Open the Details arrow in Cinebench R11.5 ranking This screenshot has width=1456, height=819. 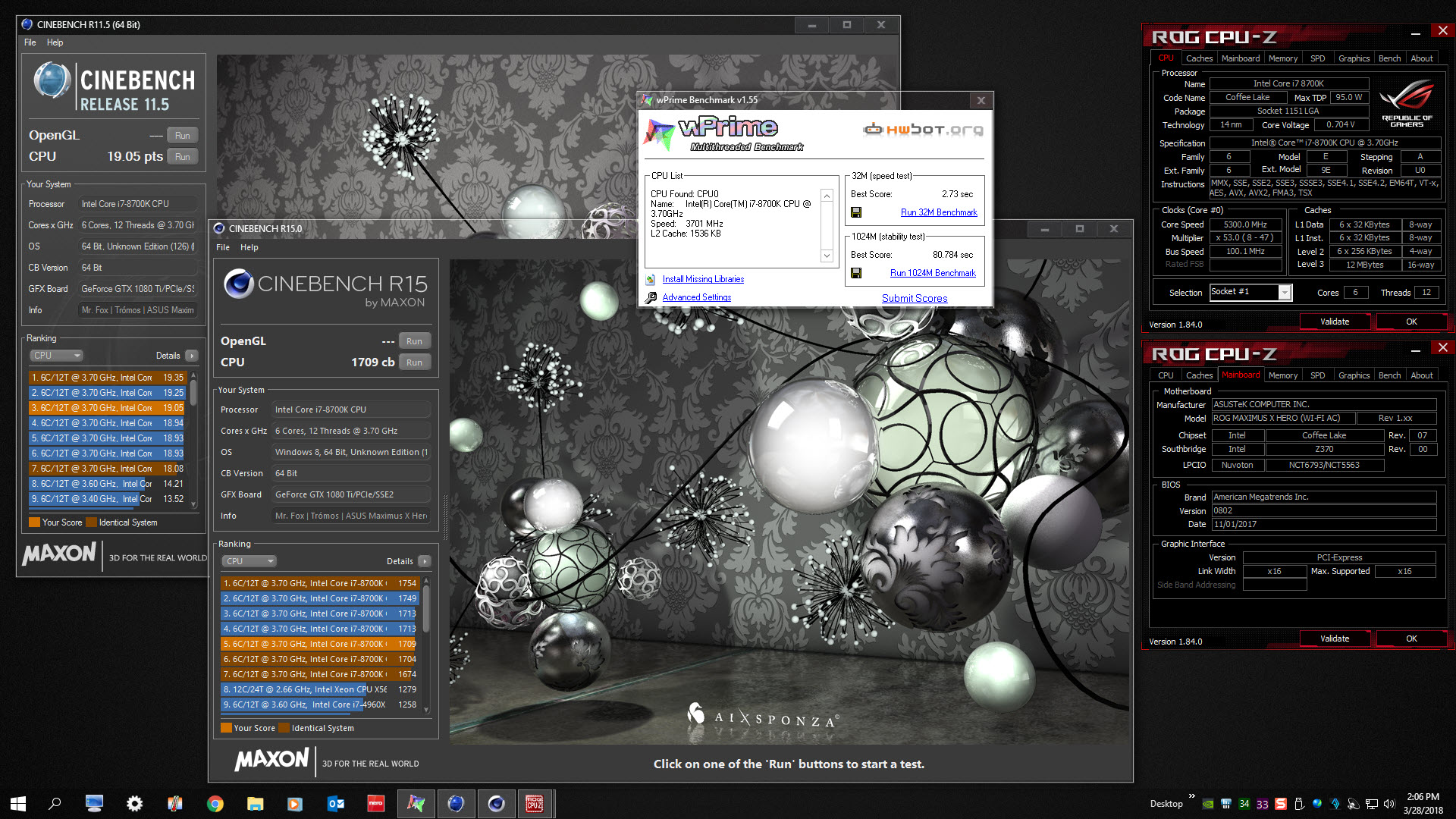[x=192, y=356]
